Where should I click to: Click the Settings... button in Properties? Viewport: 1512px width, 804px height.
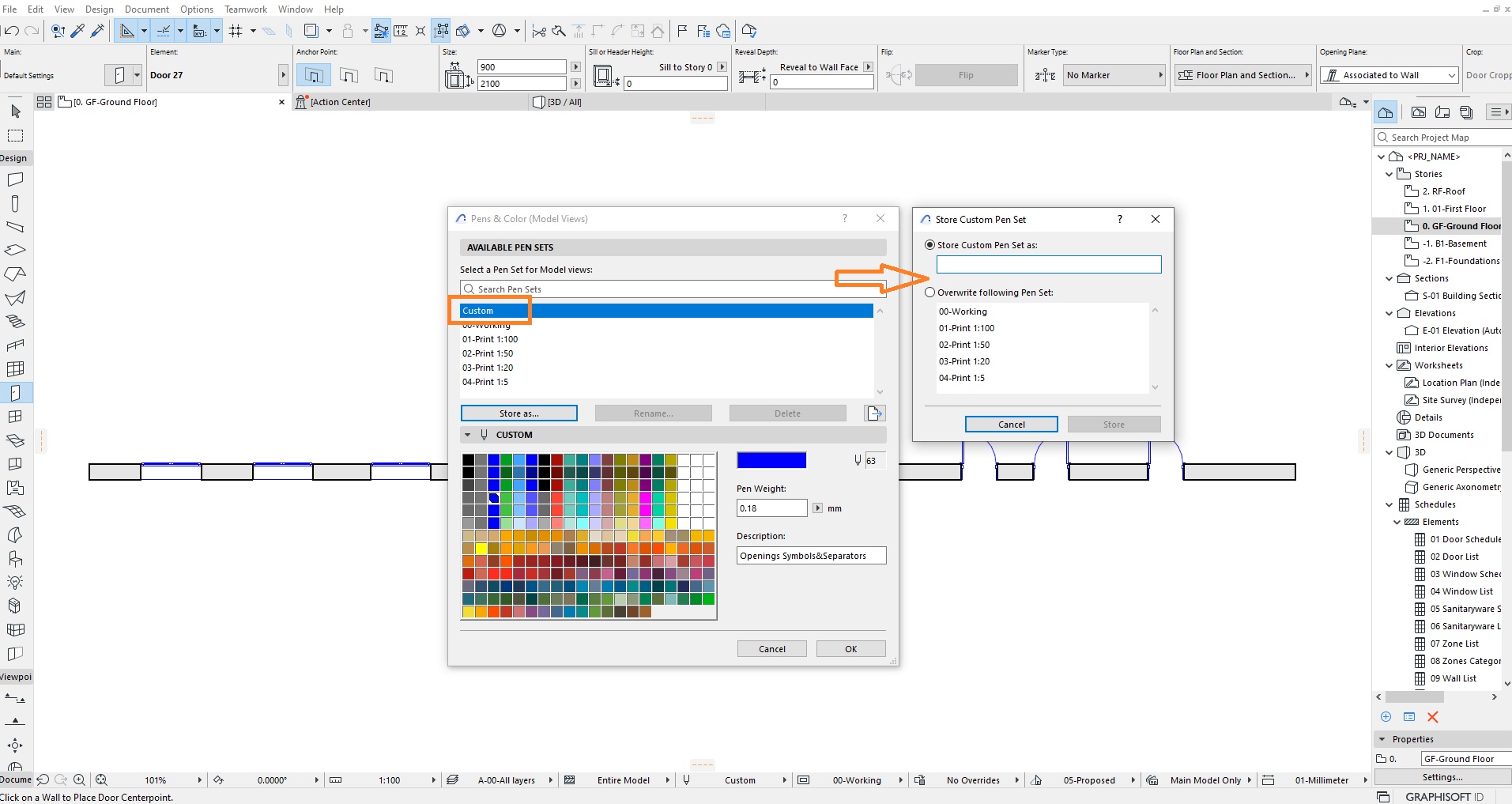coord(1442,777)
